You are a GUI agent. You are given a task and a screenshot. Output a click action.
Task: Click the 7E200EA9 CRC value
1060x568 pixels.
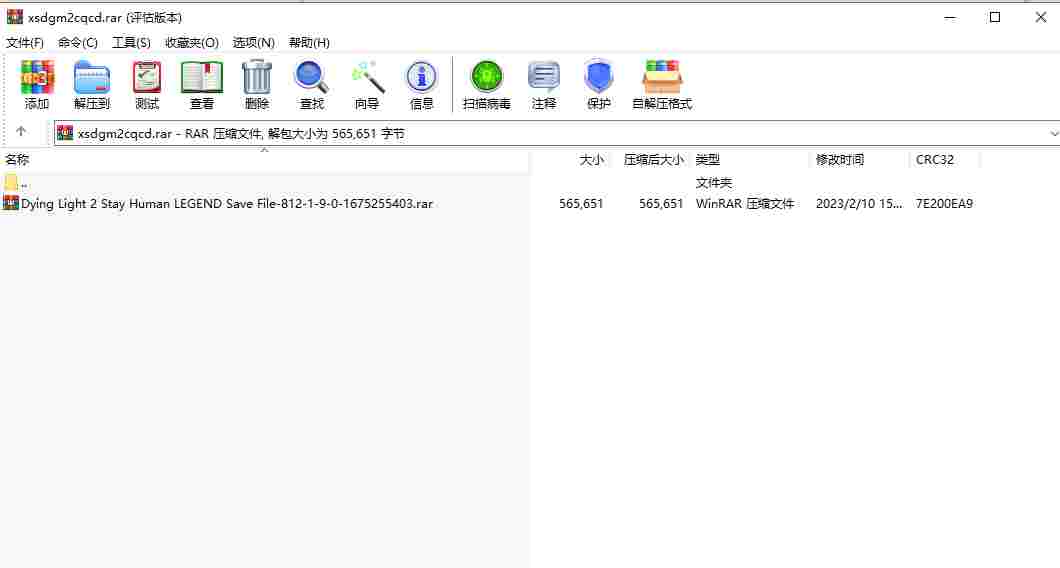[x=944, y=204]
